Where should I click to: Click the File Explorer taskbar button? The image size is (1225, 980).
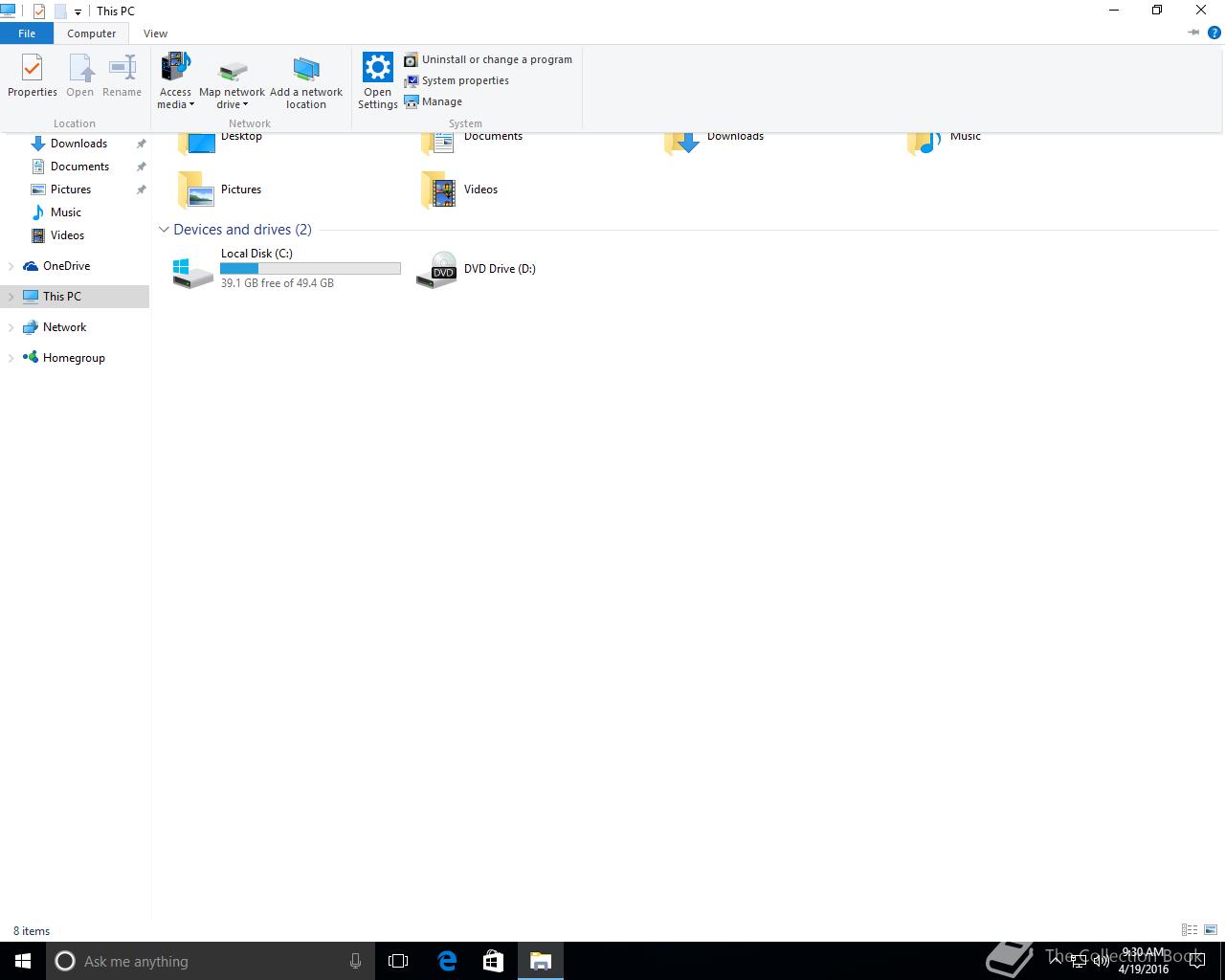[541, 961]
